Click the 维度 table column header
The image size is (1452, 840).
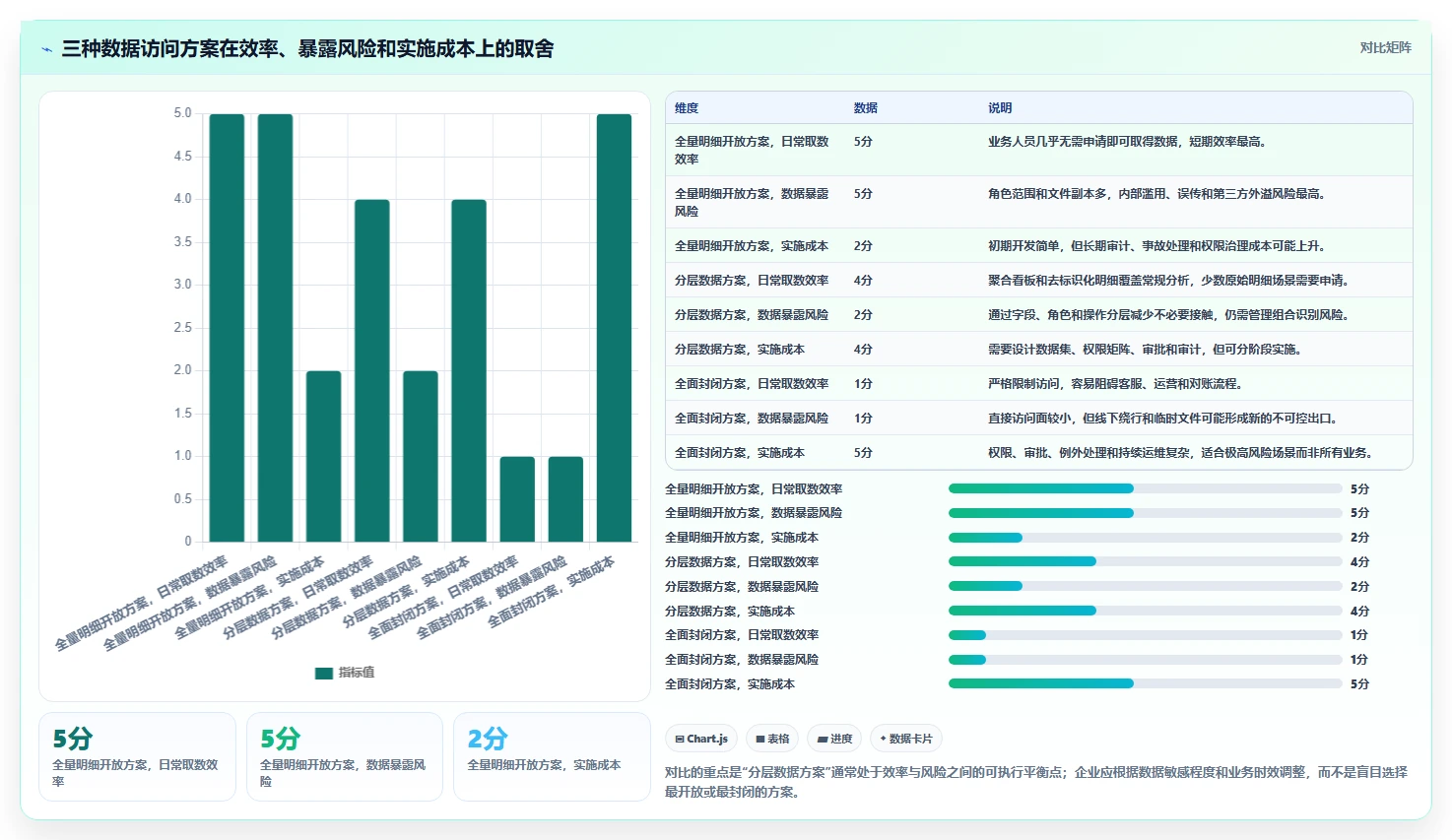pos(687,108)
